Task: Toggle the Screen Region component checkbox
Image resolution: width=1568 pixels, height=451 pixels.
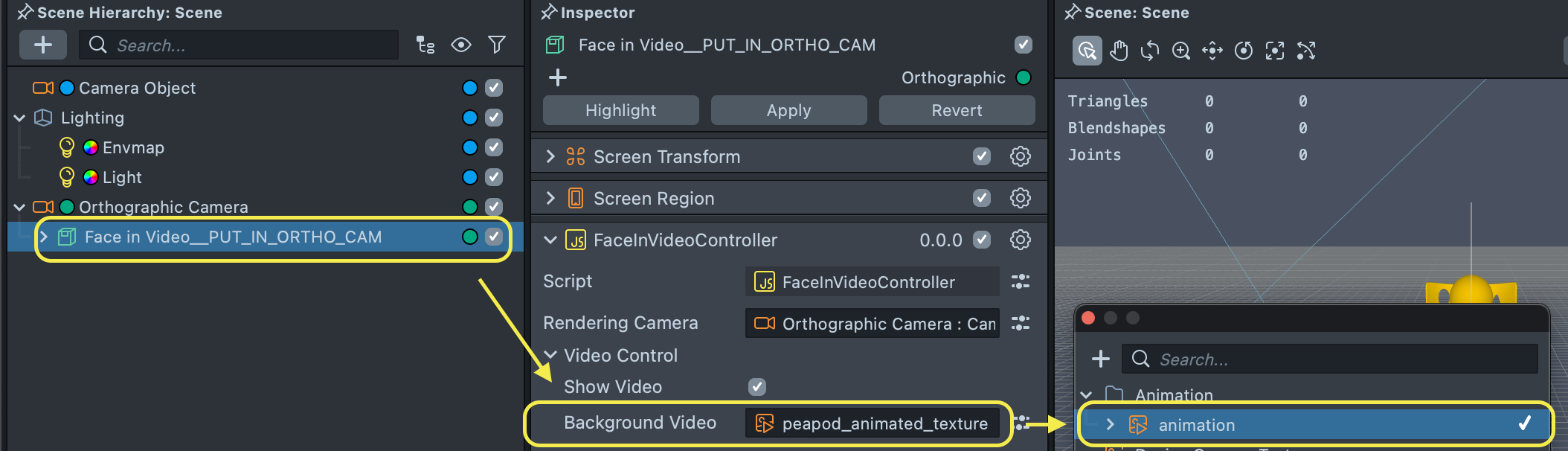Action: pyautogui.click(x=982, y=198)
